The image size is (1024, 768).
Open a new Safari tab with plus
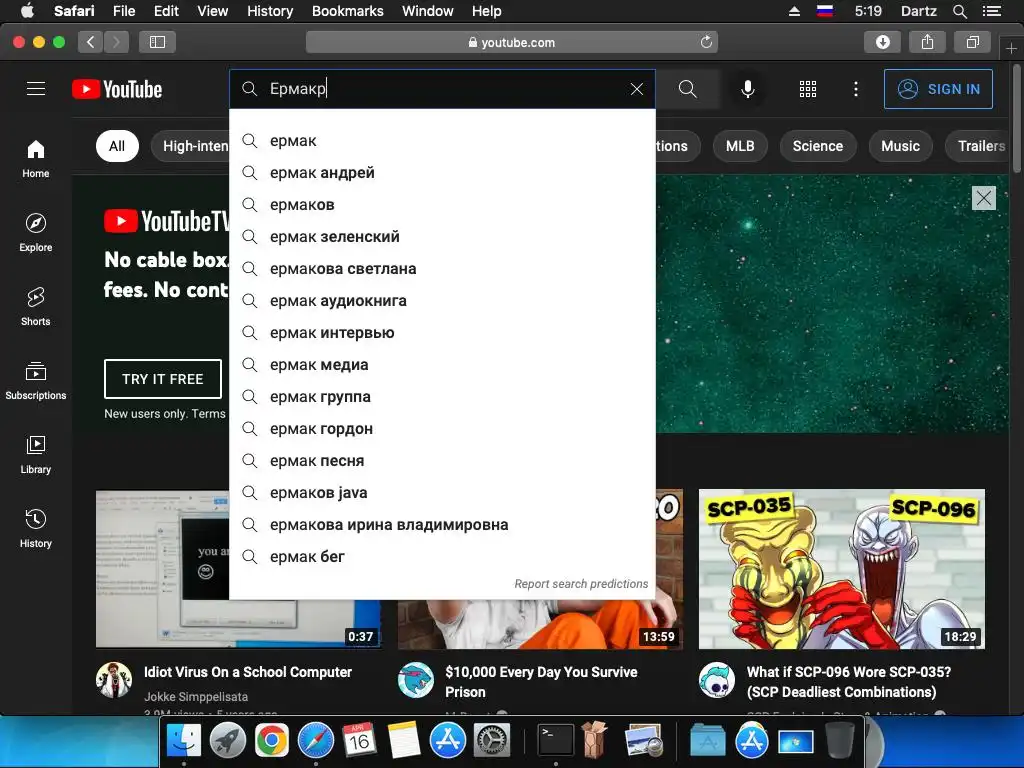1011,48
